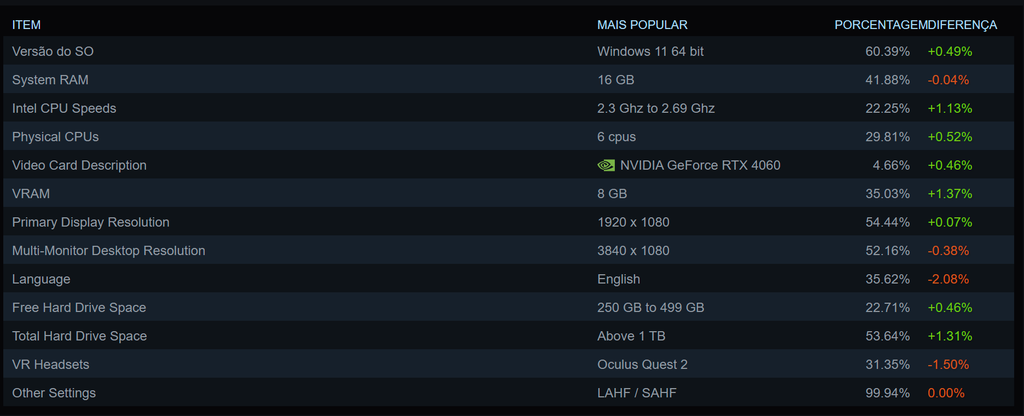Expand the Versão do SO row
The image size is (1024, 416).
(53, 51)
